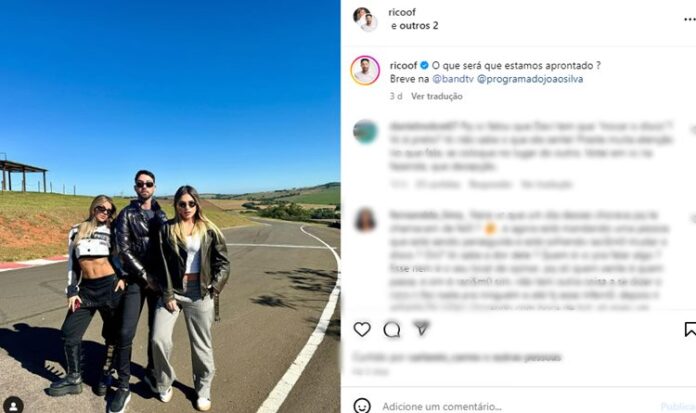The width and height of the screenshot is (696, 413).
Task: Open more options three-dot menu
Action: point(689,19)
